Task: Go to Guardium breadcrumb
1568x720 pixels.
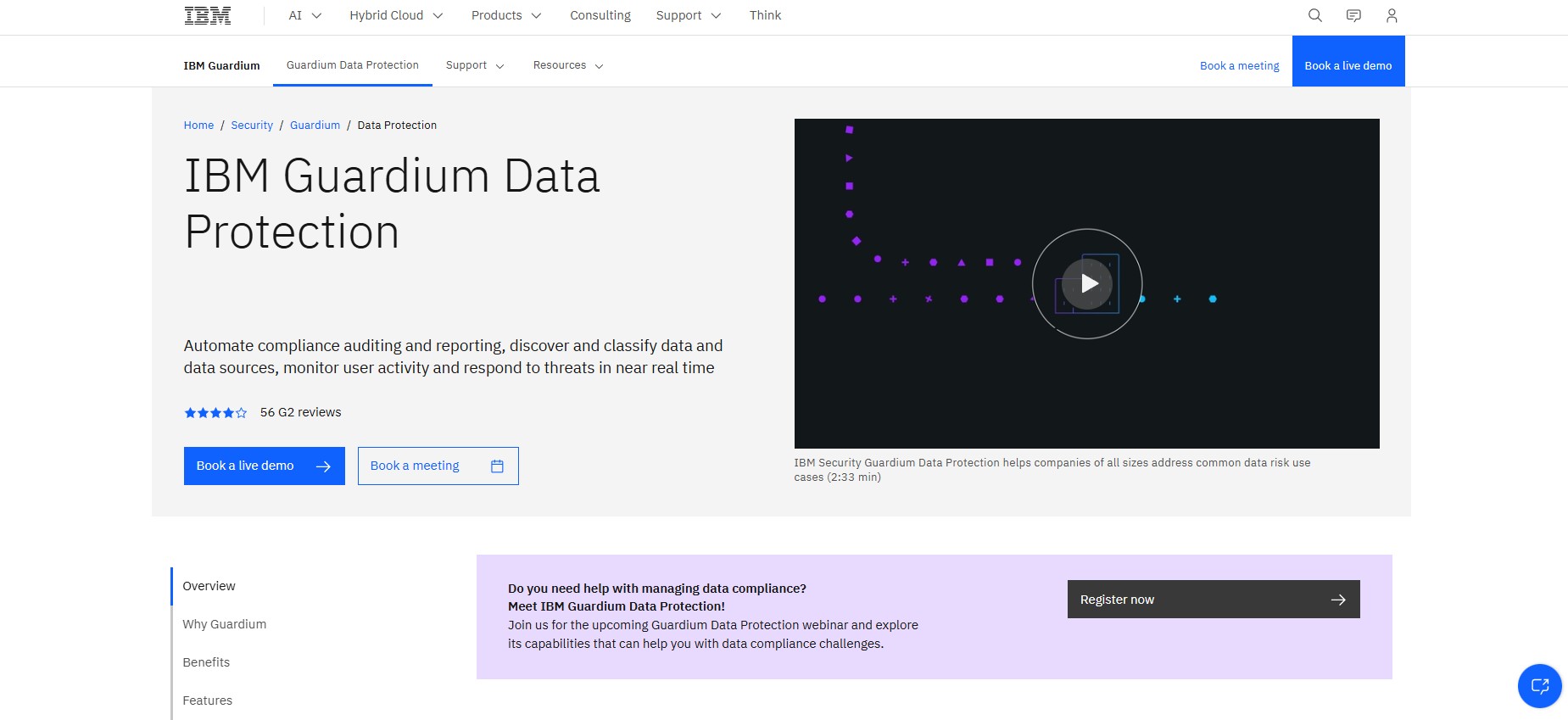Action: 315,125
